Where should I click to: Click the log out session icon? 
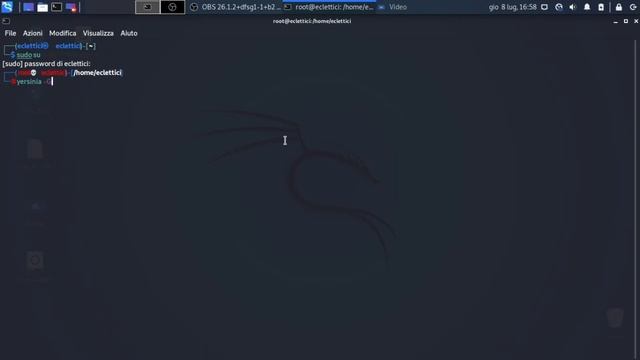(x=633, y=7)
